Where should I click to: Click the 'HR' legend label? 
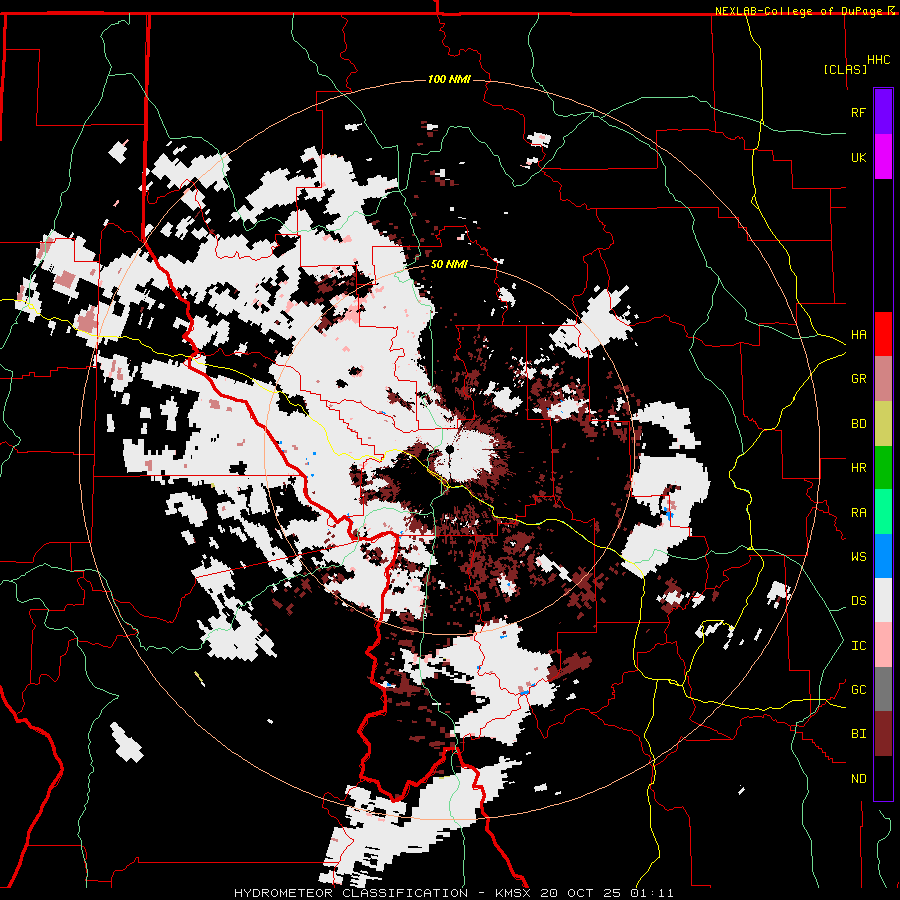pos(858,468)
